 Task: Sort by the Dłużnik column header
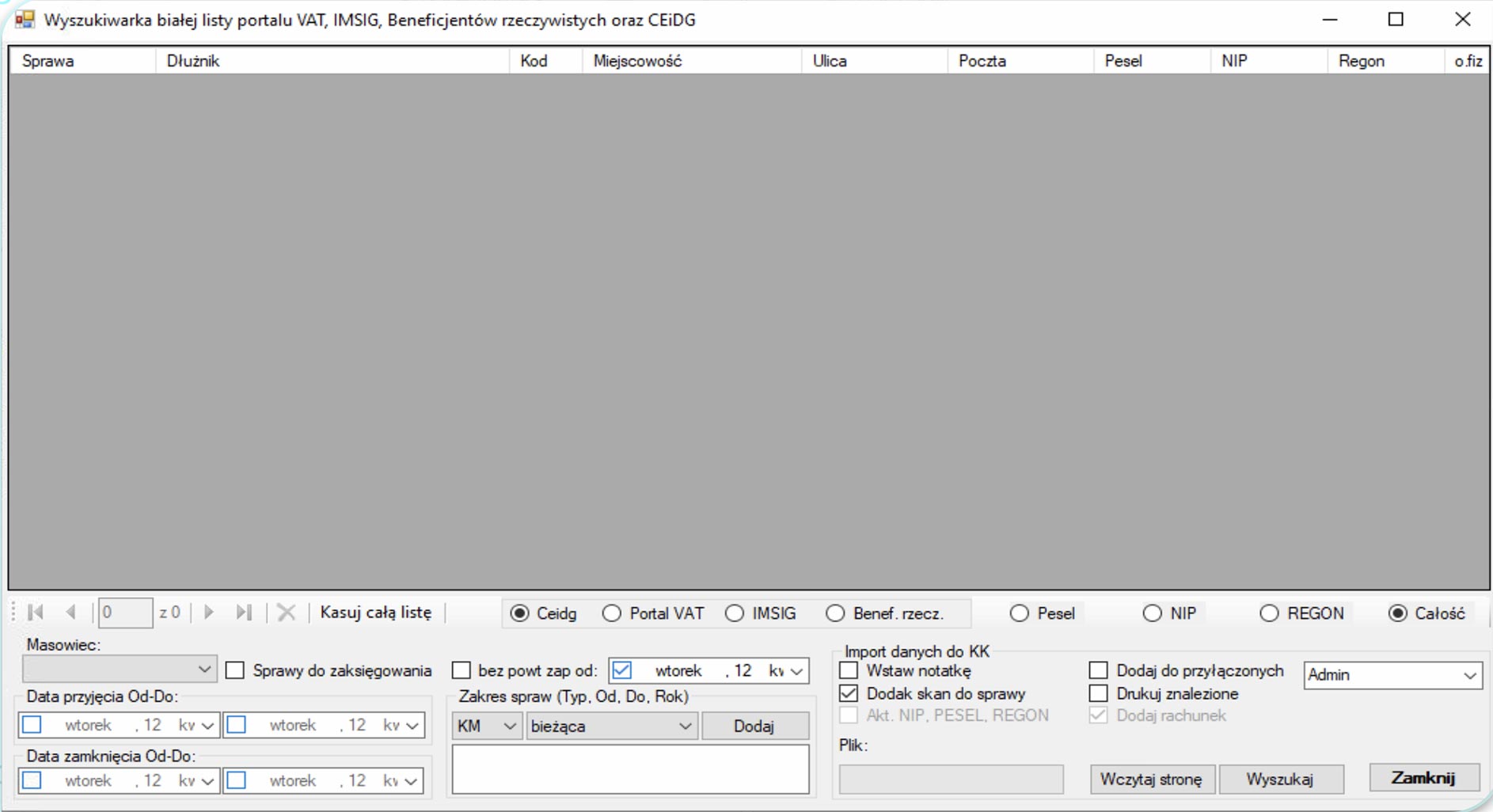tap(332, 61)
